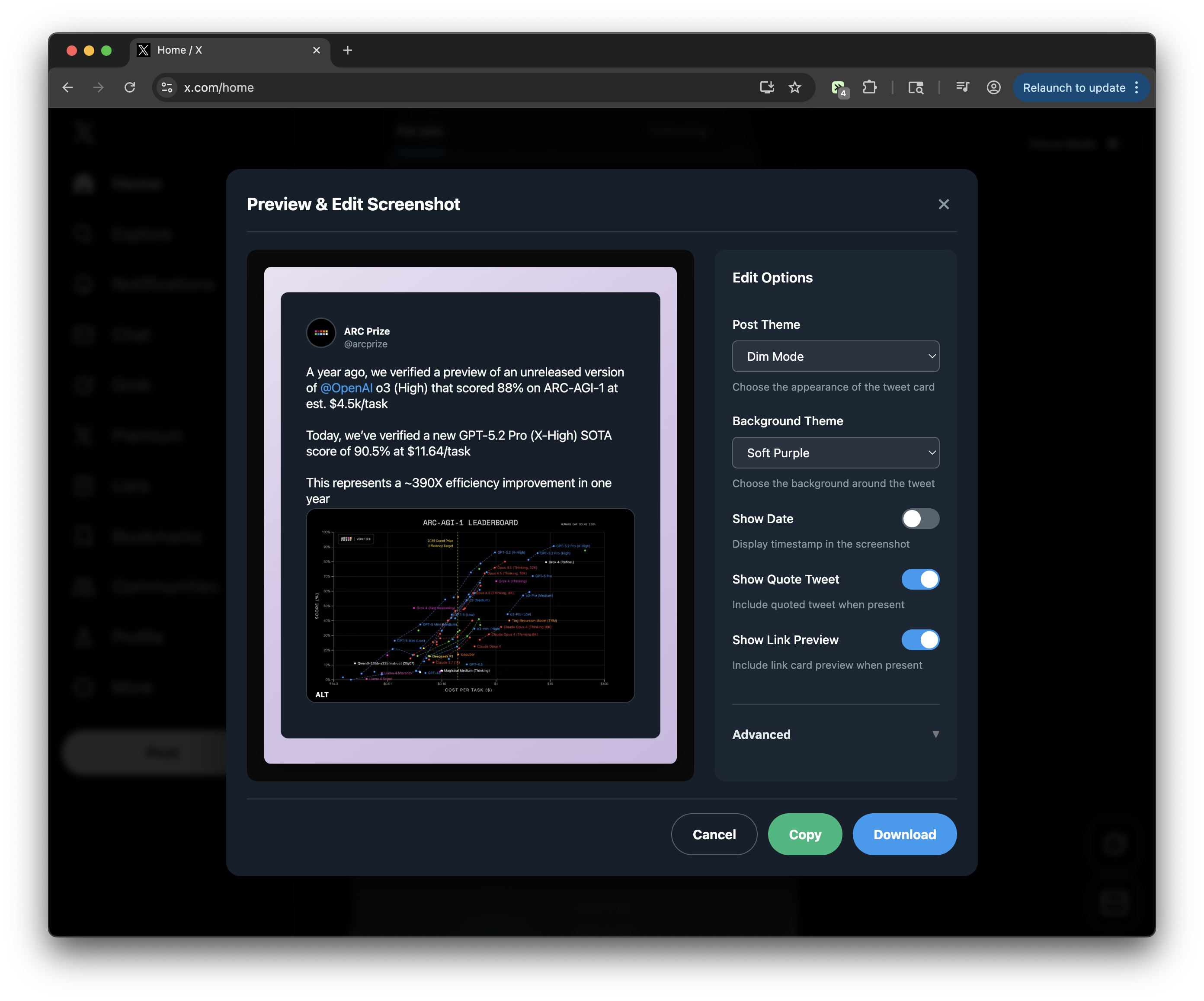Disable the Show Quote Tweet toggle

coord(919,579)
